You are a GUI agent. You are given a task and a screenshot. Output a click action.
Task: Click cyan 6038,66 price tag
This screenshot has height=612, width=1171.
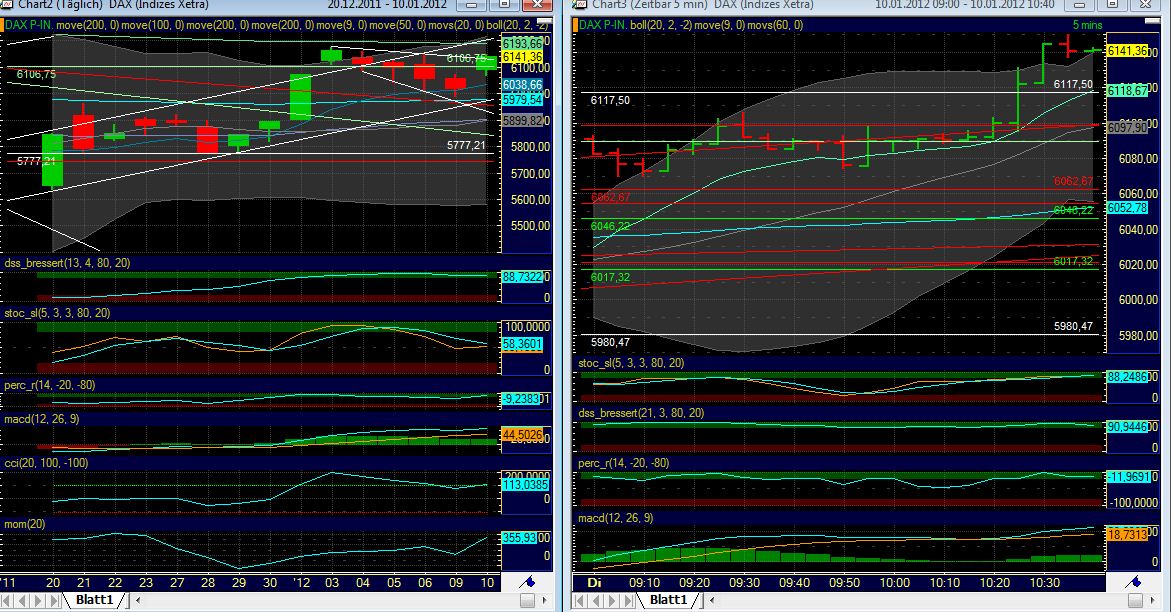(522, 86)
